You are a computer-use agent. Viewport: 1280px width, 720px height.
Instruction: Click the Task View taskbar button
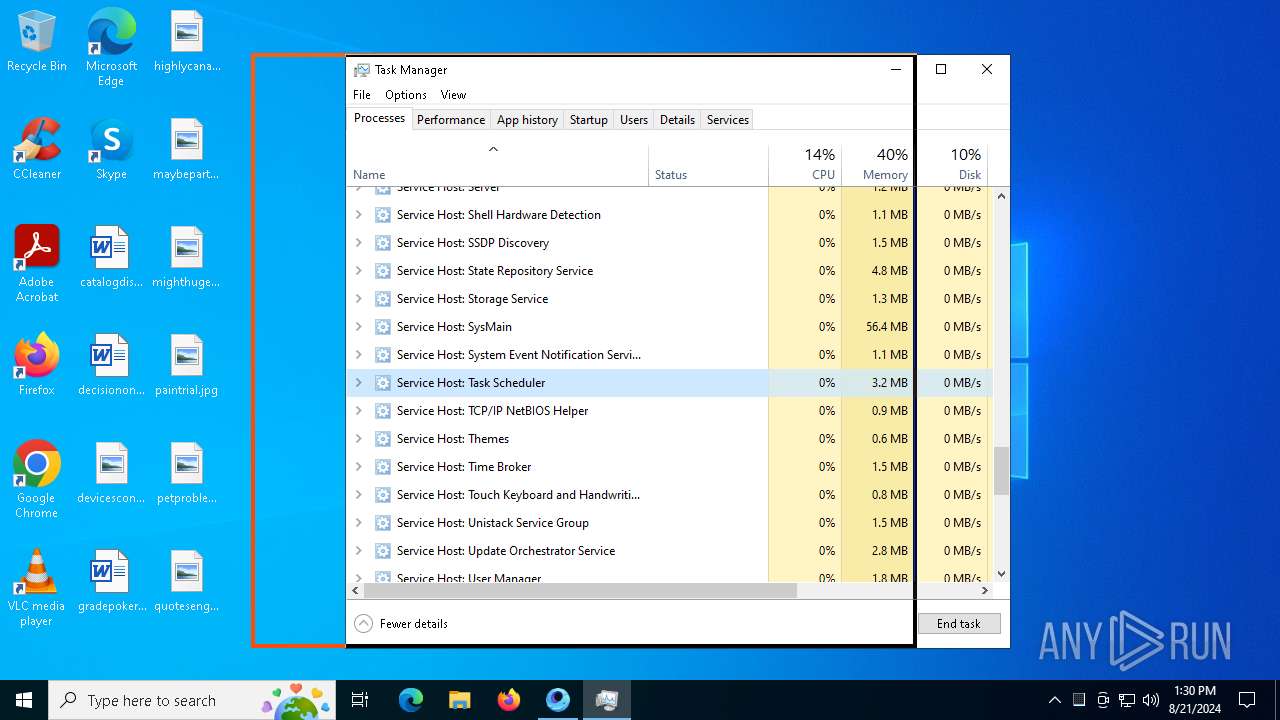pos(360,700)
